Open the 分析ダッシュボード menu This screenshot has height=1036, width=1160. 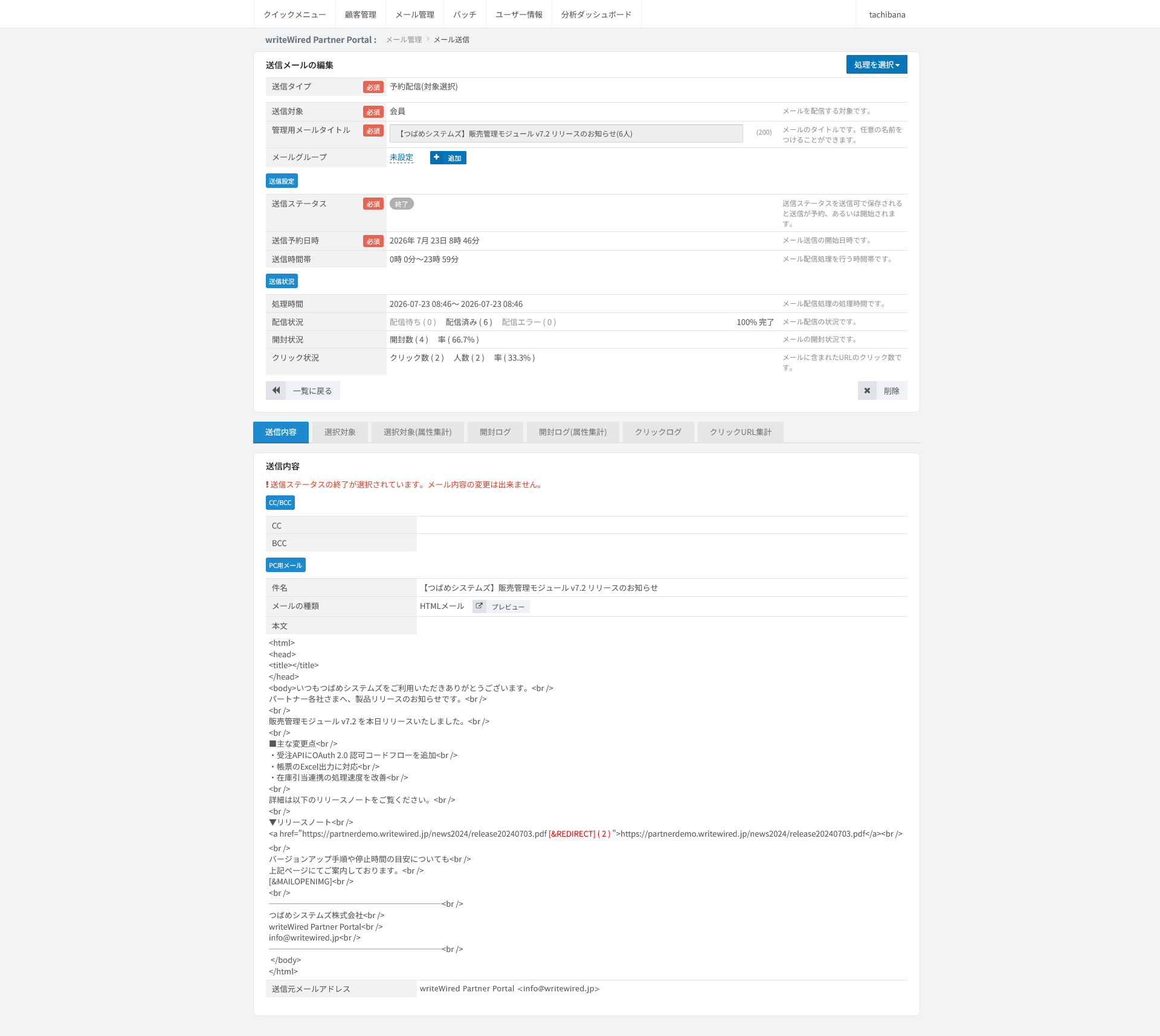596,14
